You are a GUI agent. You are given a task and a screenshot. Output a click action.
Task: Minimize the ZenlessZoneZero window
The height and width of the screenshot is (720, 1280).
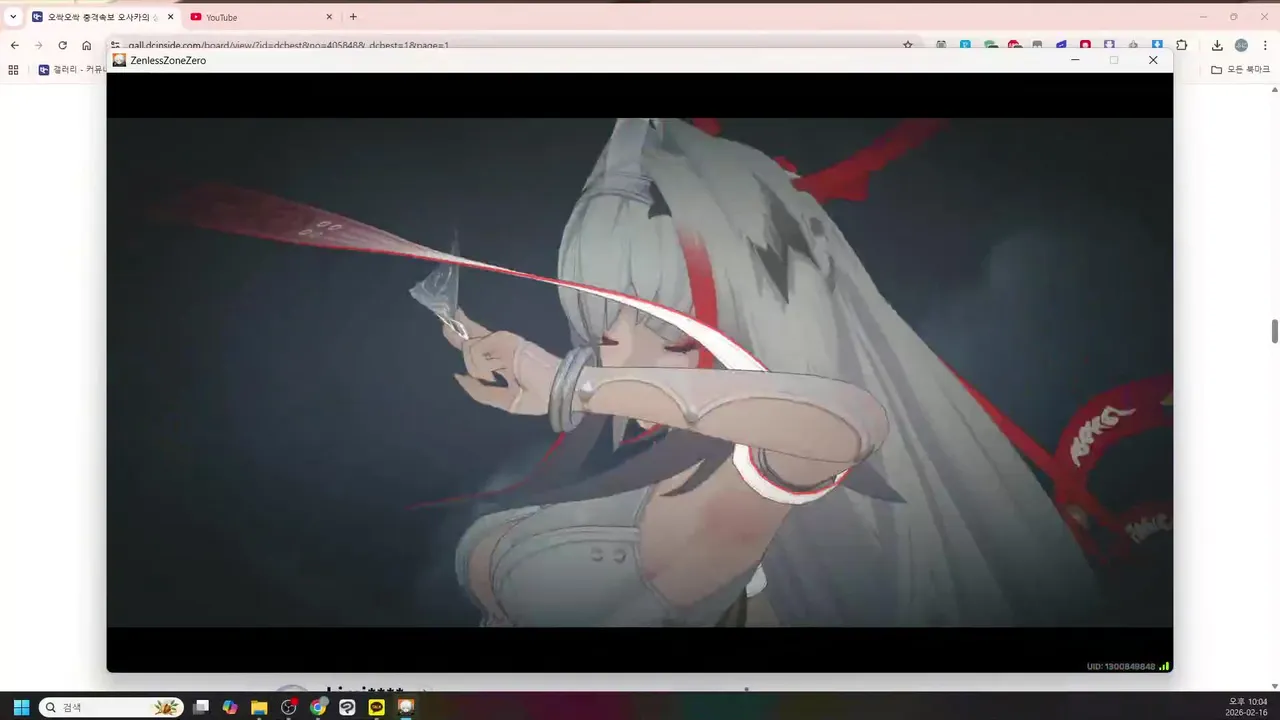pos(1075,60)
